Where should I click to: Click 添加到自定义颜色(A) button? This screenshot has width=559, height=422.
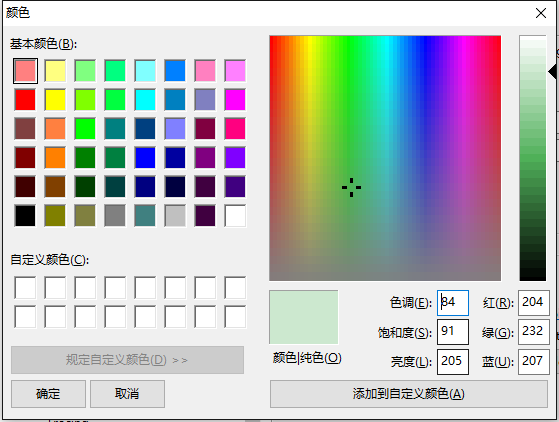point(409,394)
